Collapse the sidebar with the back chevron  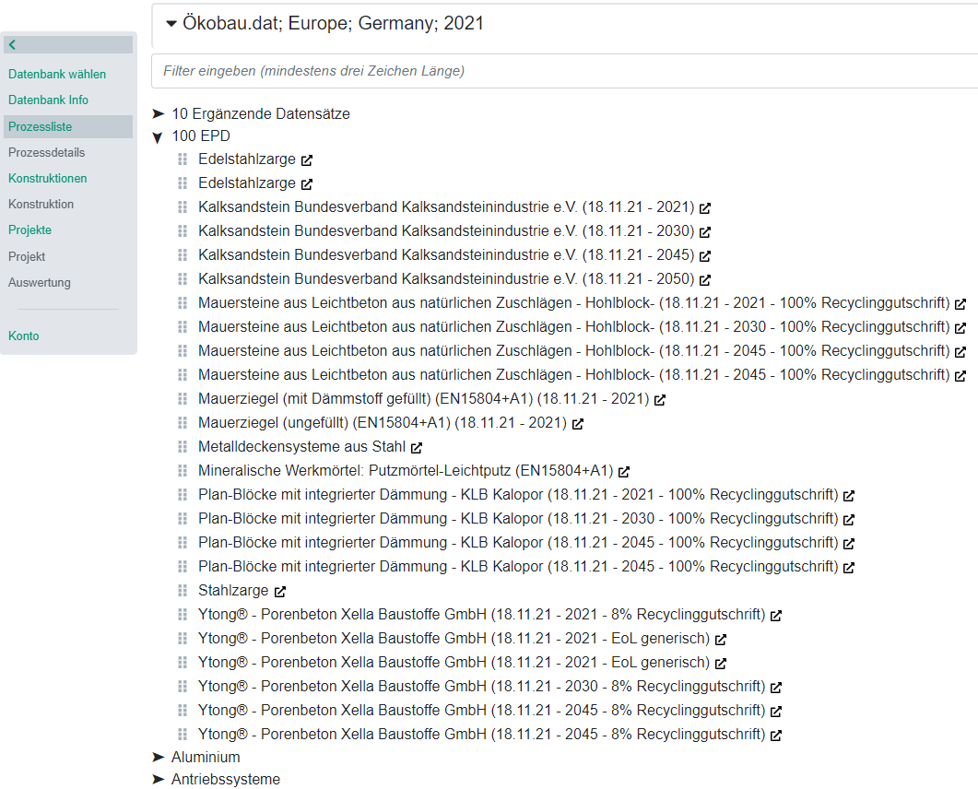pos(68,44)
